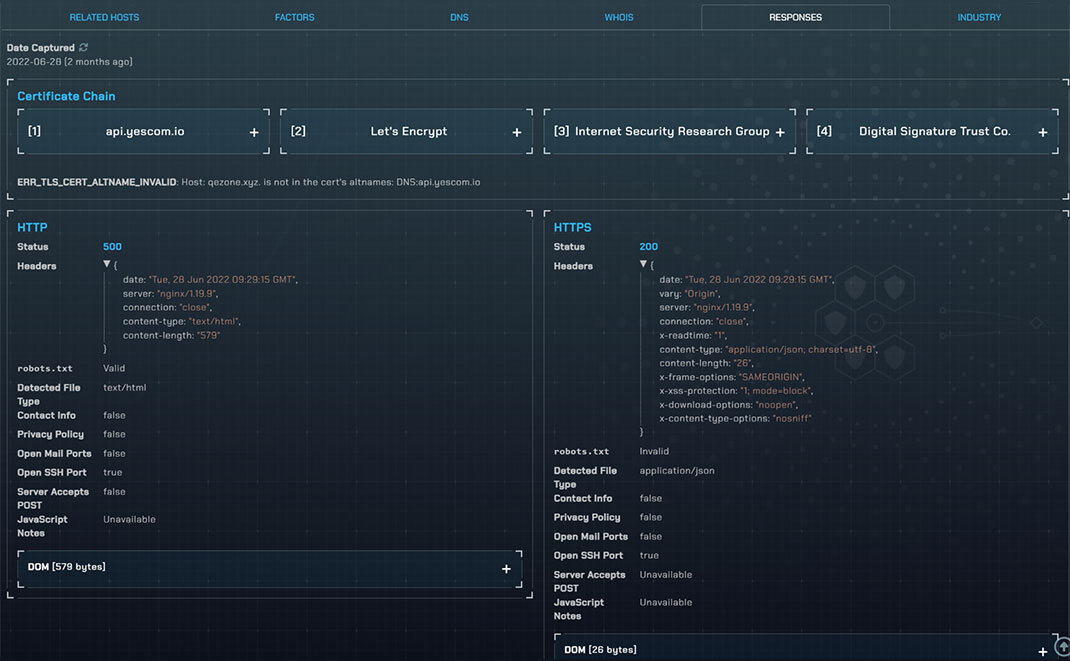The width and height of the screenshot is (1070, 661).
Task: Click the refresh icon beside Date Captured
Action: coord(83,47)
